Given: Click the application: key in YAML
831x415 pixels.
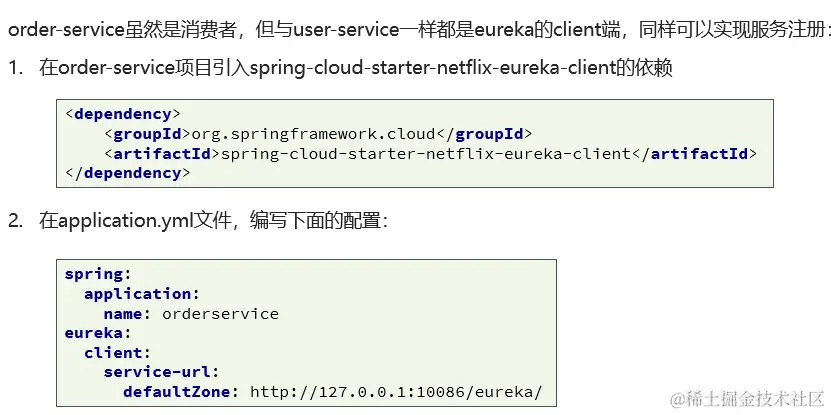Looking at the screenshot, I should click(x=142, y=294).
